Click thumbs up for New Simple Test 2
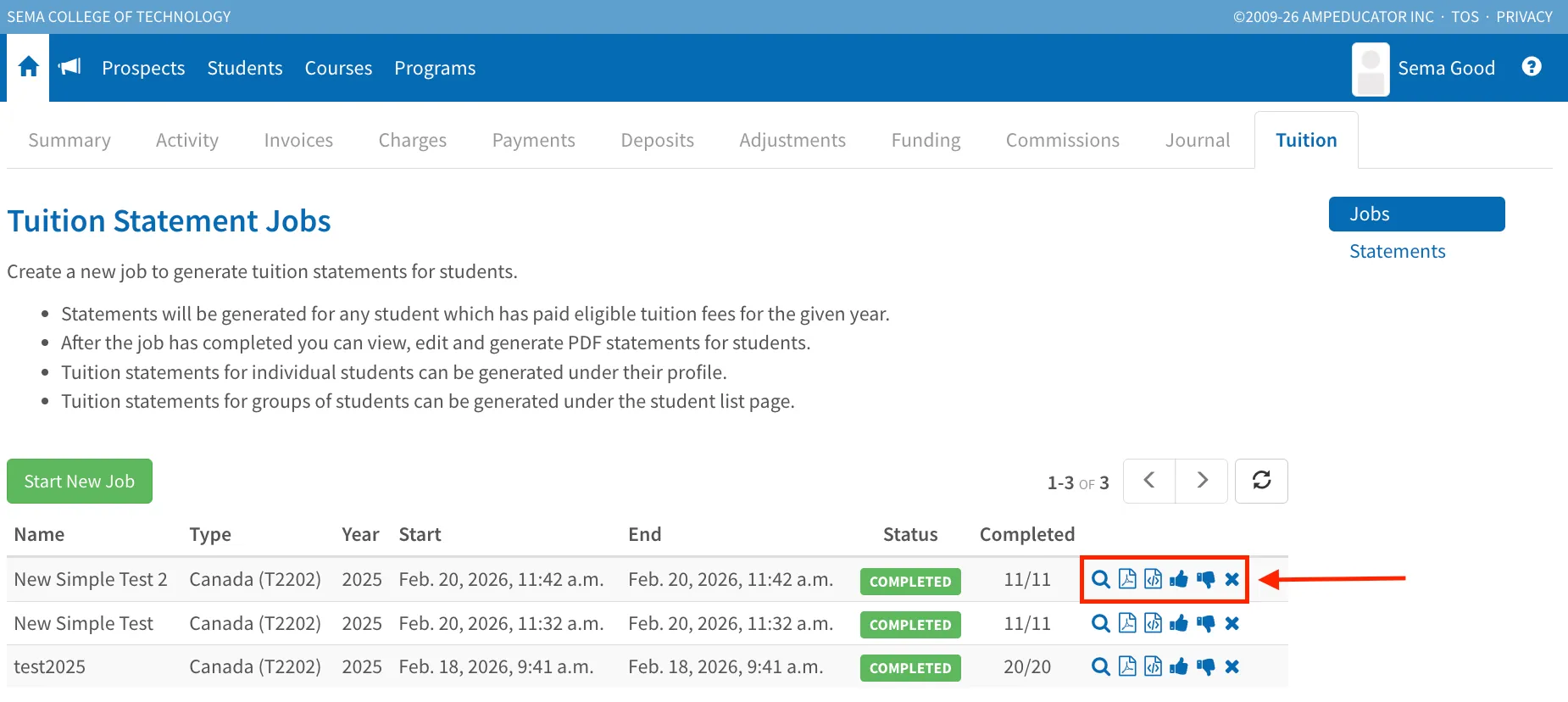This screenshot has height=702, width=1568. pyautogui.click(x=1179, y=579)
